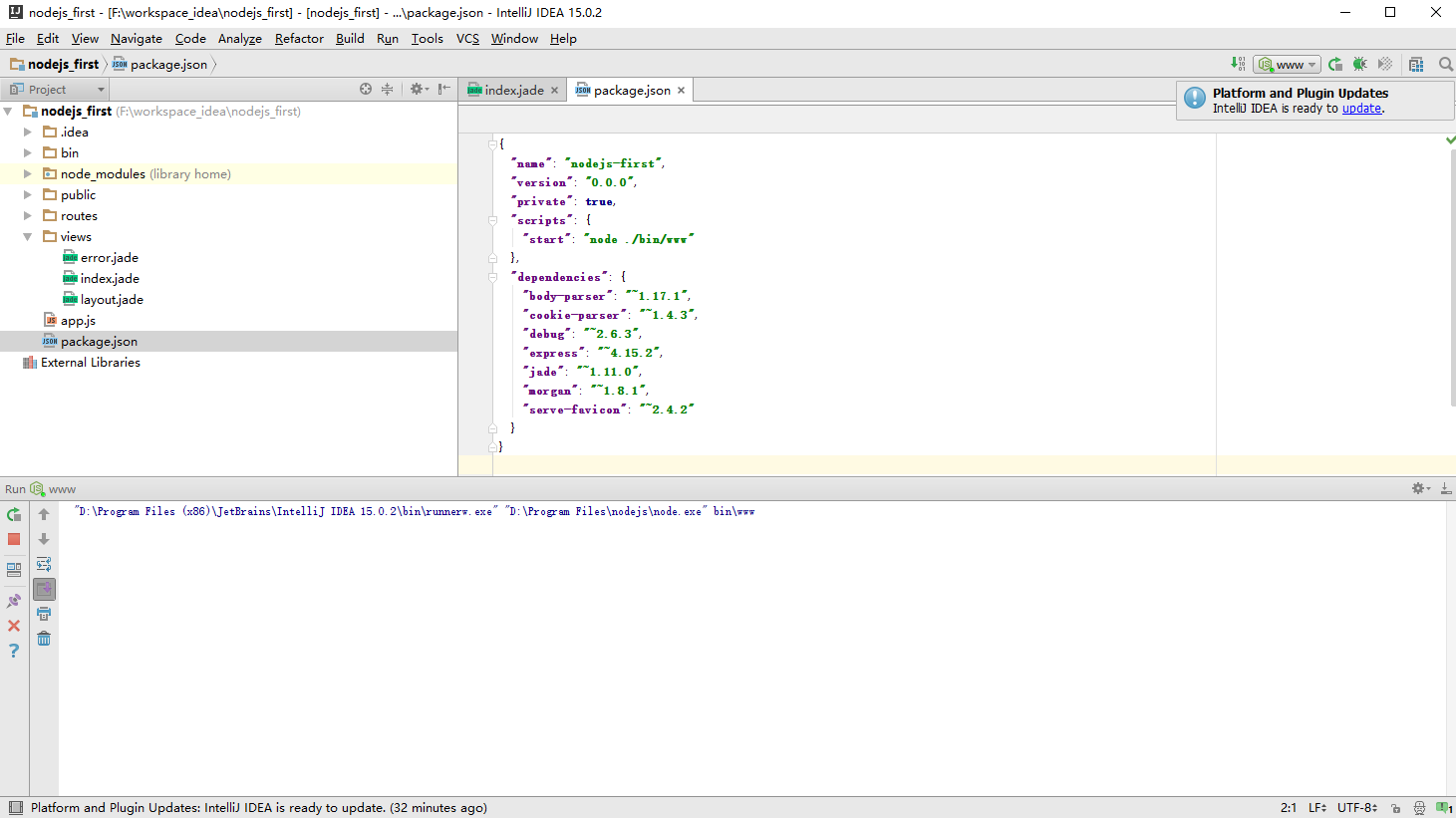
Task: Click the tool windows quick access icon
Action: (15, 808)
